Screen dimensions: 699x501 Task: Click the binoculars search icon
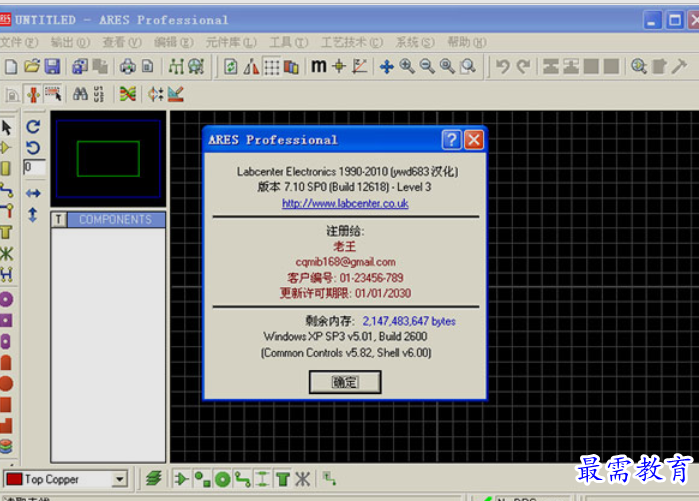pos(80,94)
